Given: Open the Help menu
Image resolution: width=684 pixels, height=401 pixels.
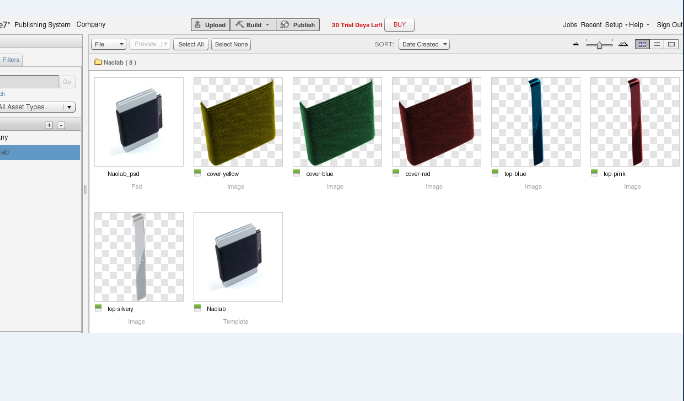Looking at the screenshot, I should coord(638,25).
